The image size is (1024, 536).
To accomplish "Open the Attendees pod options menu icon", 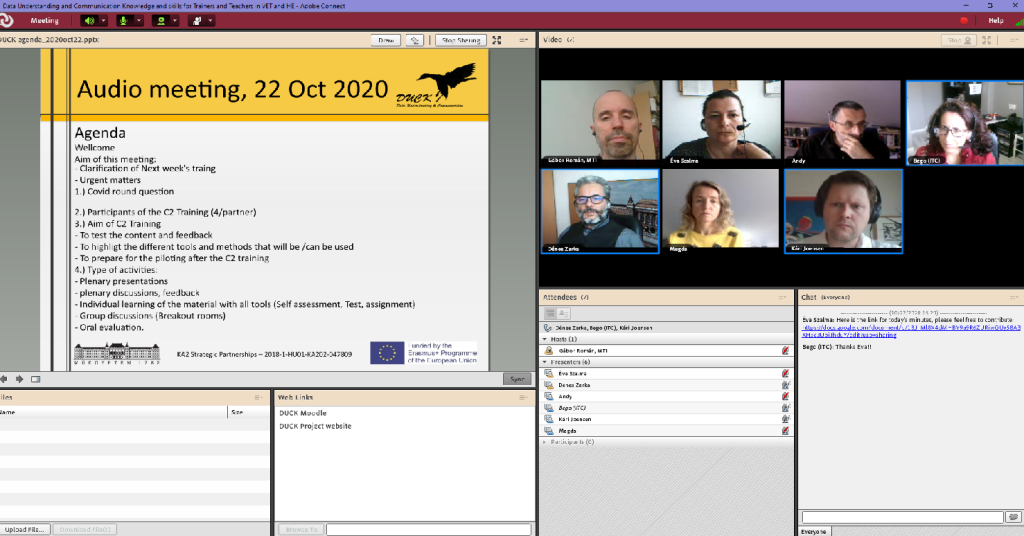I will point(782,297).
